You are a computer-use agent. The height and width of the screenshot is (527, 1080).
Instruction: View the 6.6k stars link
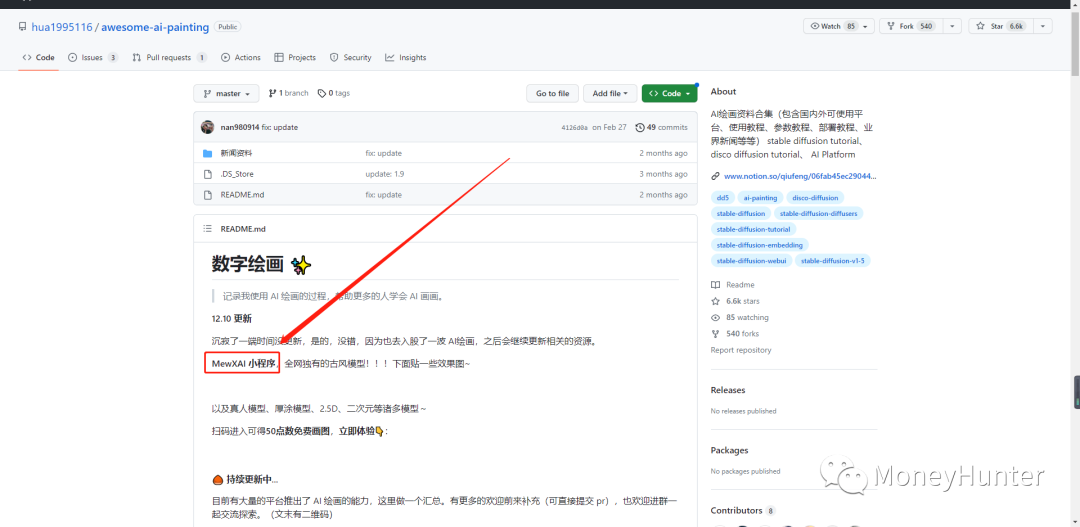click(x=735, y=302)
